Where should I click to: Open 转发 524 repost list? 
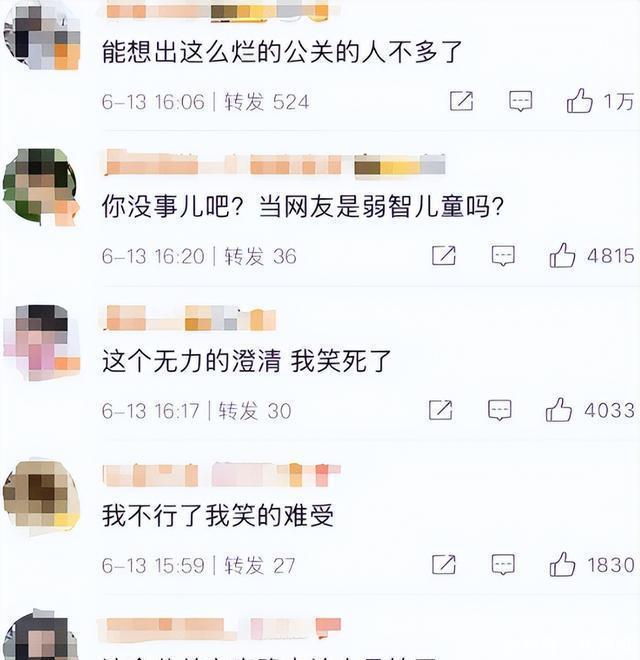click(267, 102)
